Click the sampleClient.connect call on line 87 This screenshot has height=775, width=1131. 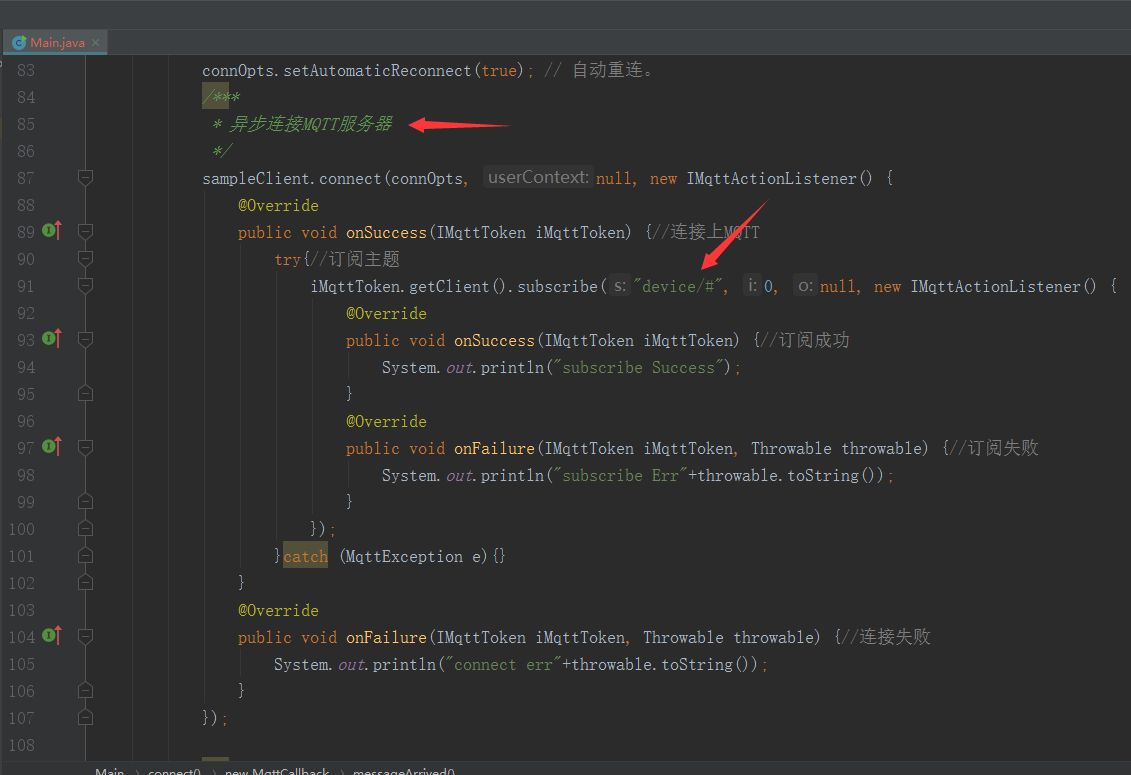291,178
